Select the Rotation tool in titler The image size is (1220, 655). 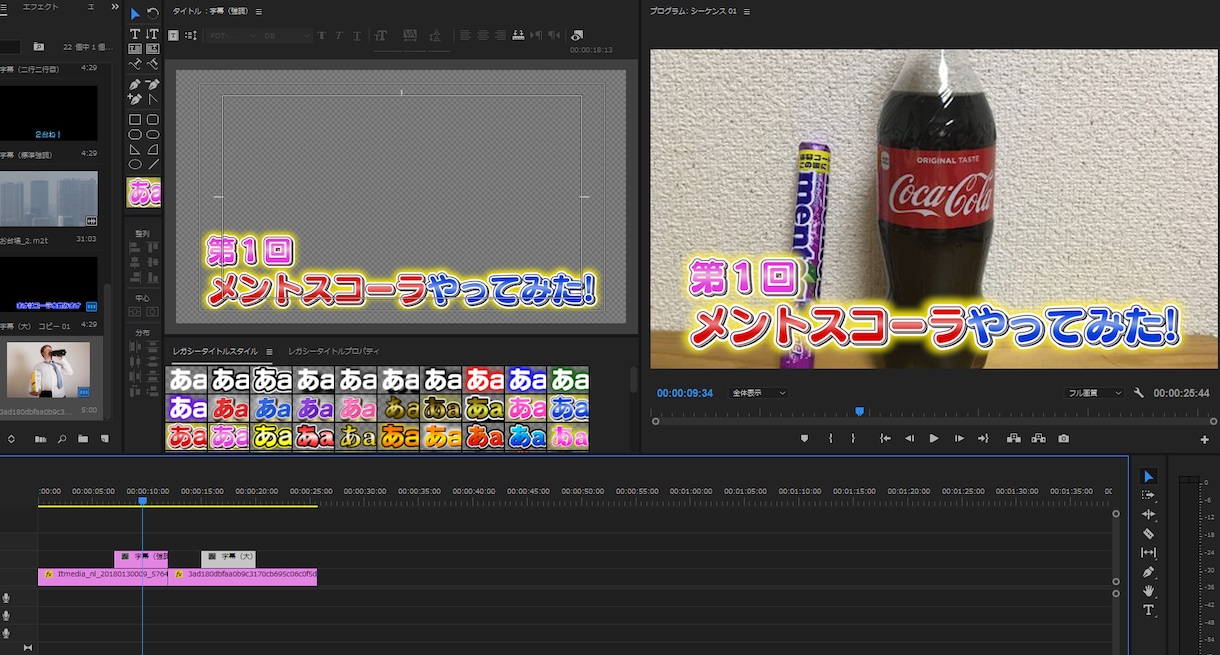click(153, 14)
